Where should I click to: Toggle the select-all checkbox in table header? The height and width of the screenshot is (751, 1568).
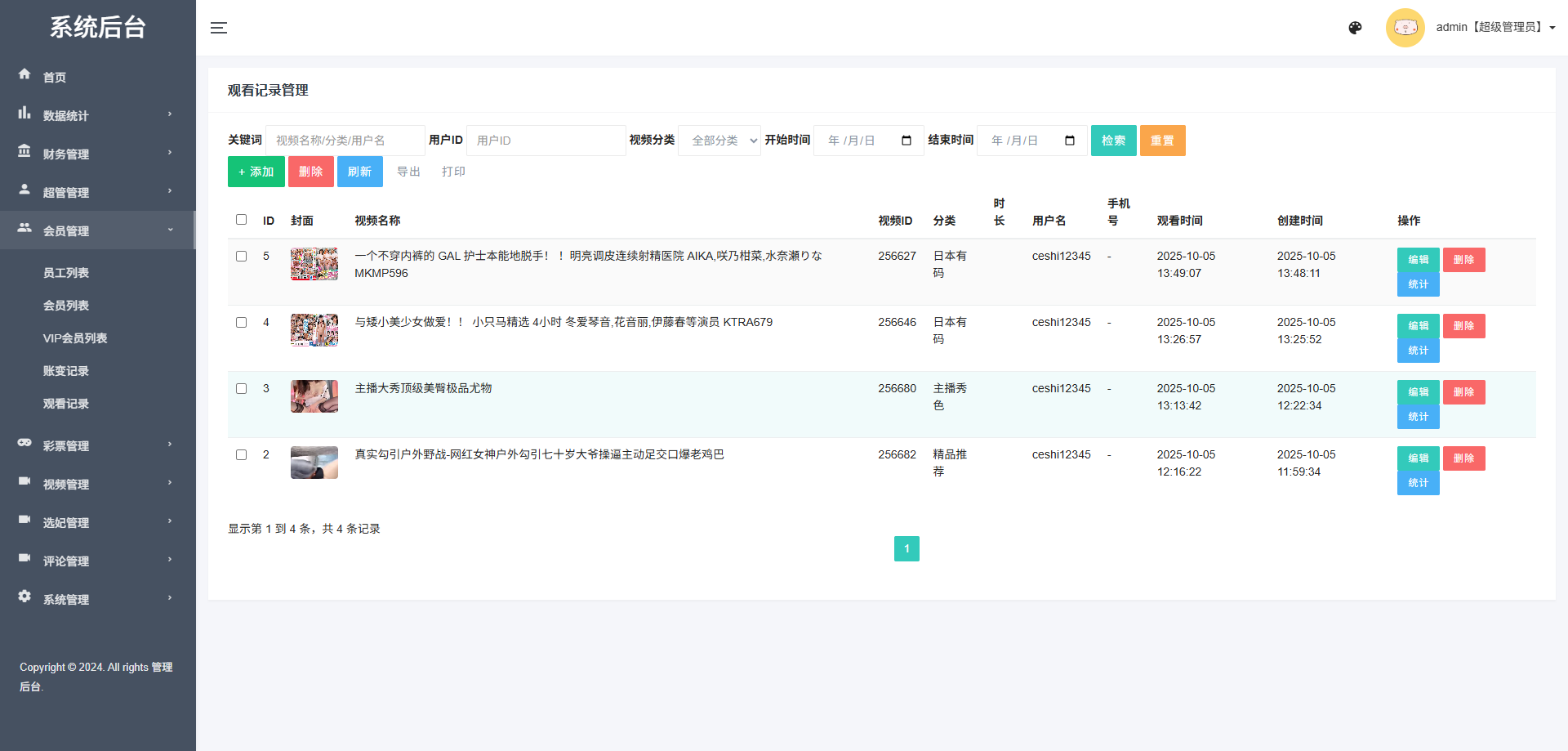point(241,220)
